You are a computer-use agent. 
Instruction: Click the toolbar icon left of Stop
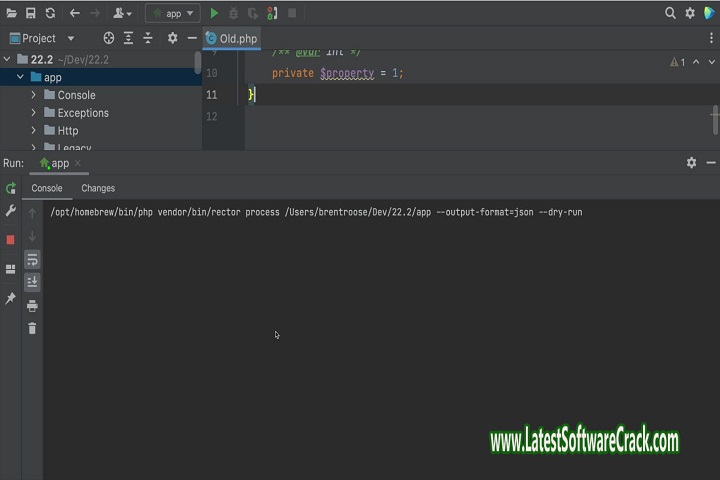[272, 13]
